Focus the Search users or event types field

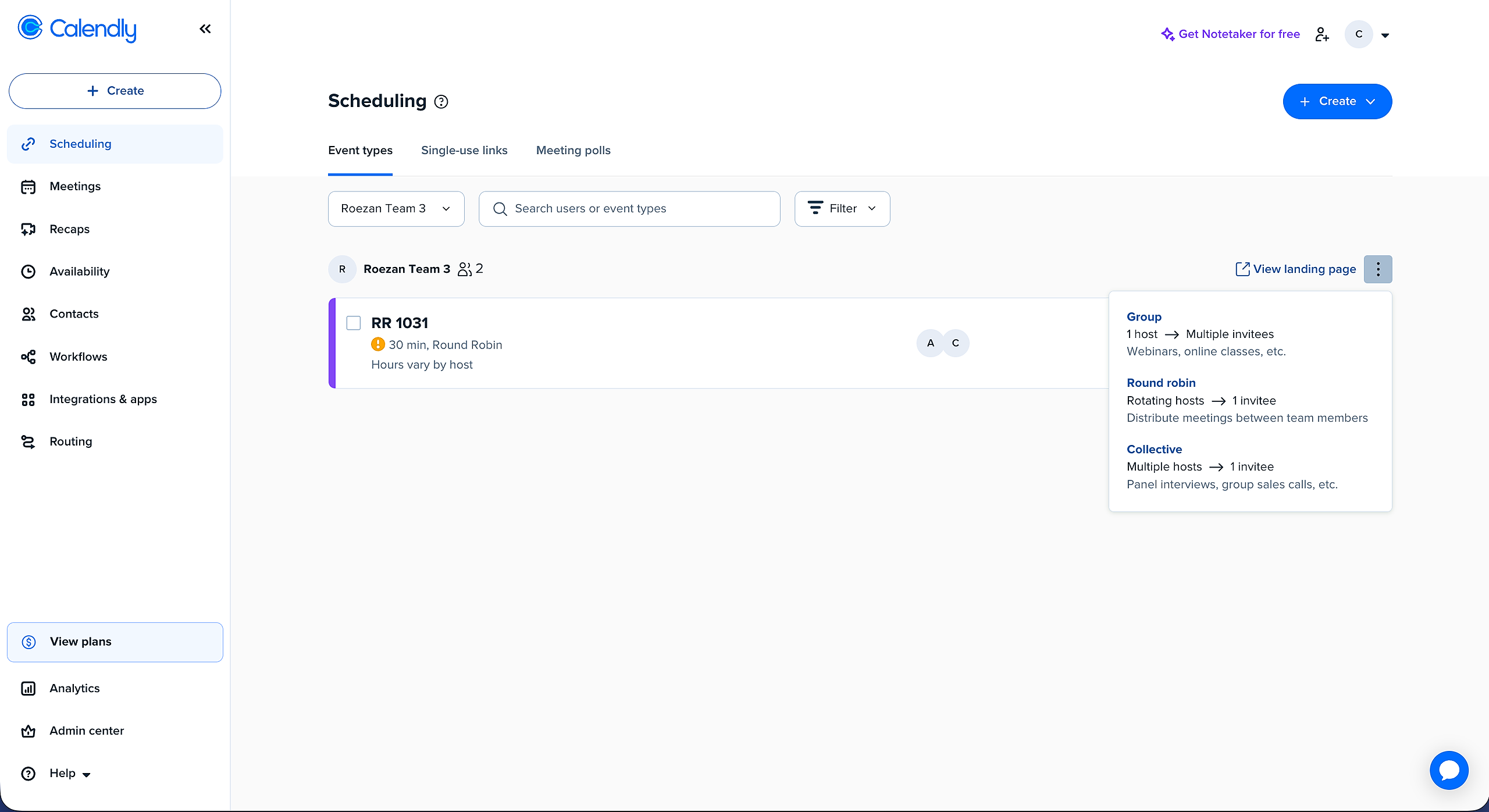click(x=629, y=209)
